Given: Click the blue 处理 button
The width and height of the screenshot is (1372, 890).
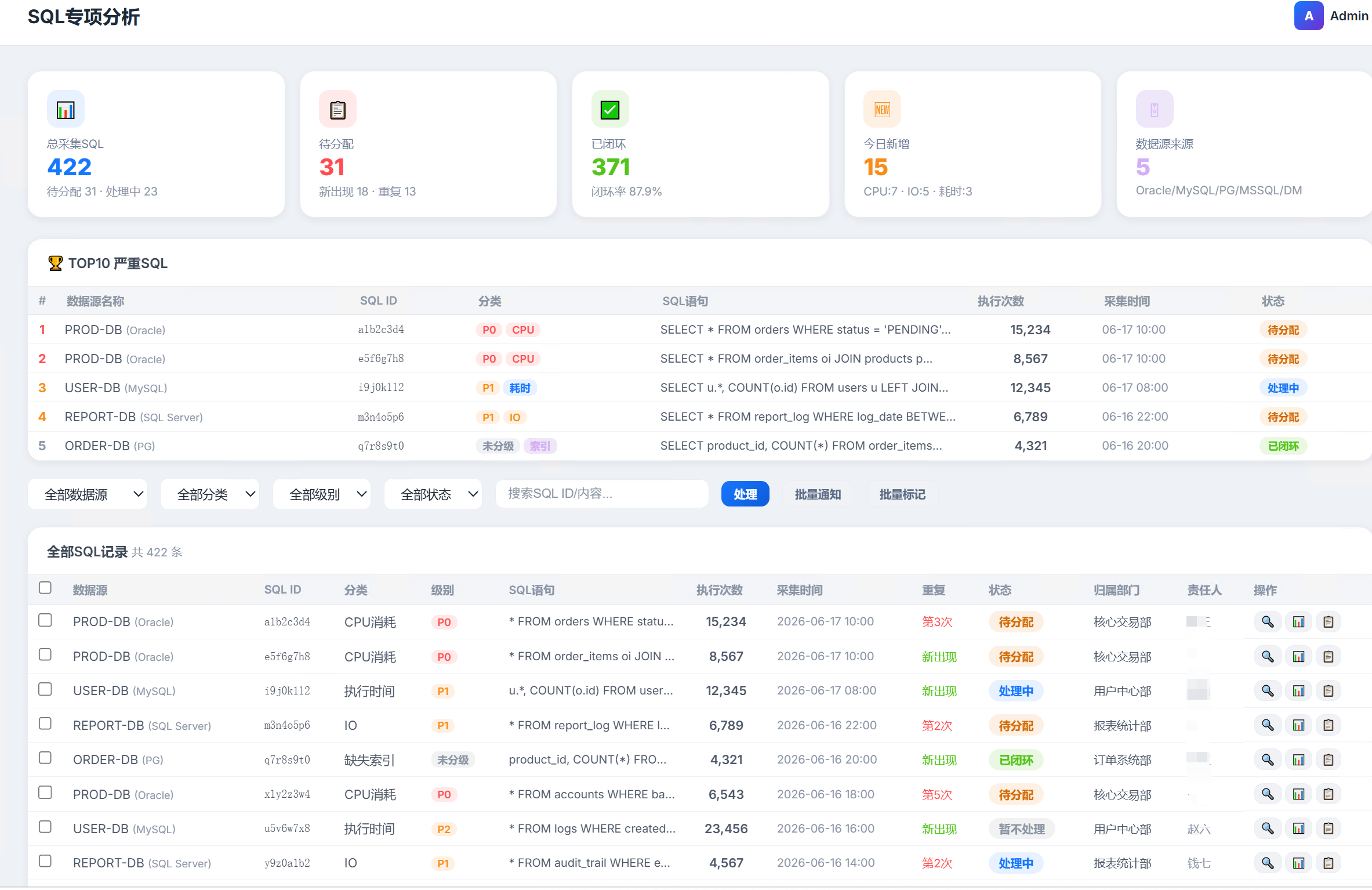Looking at the screenshot, I should [745, 494].
